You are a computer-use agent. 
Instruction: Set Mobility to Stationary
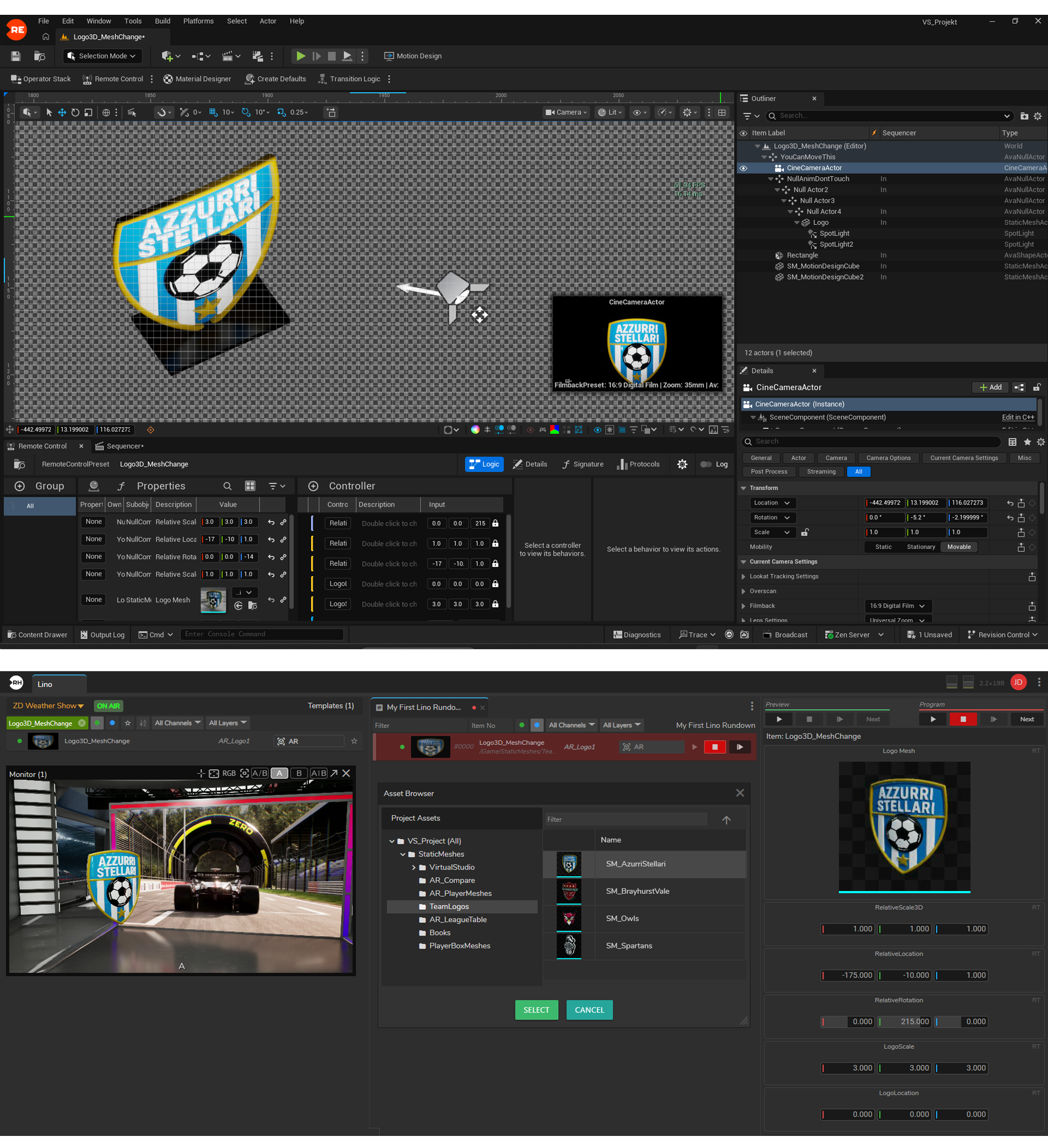921,547
